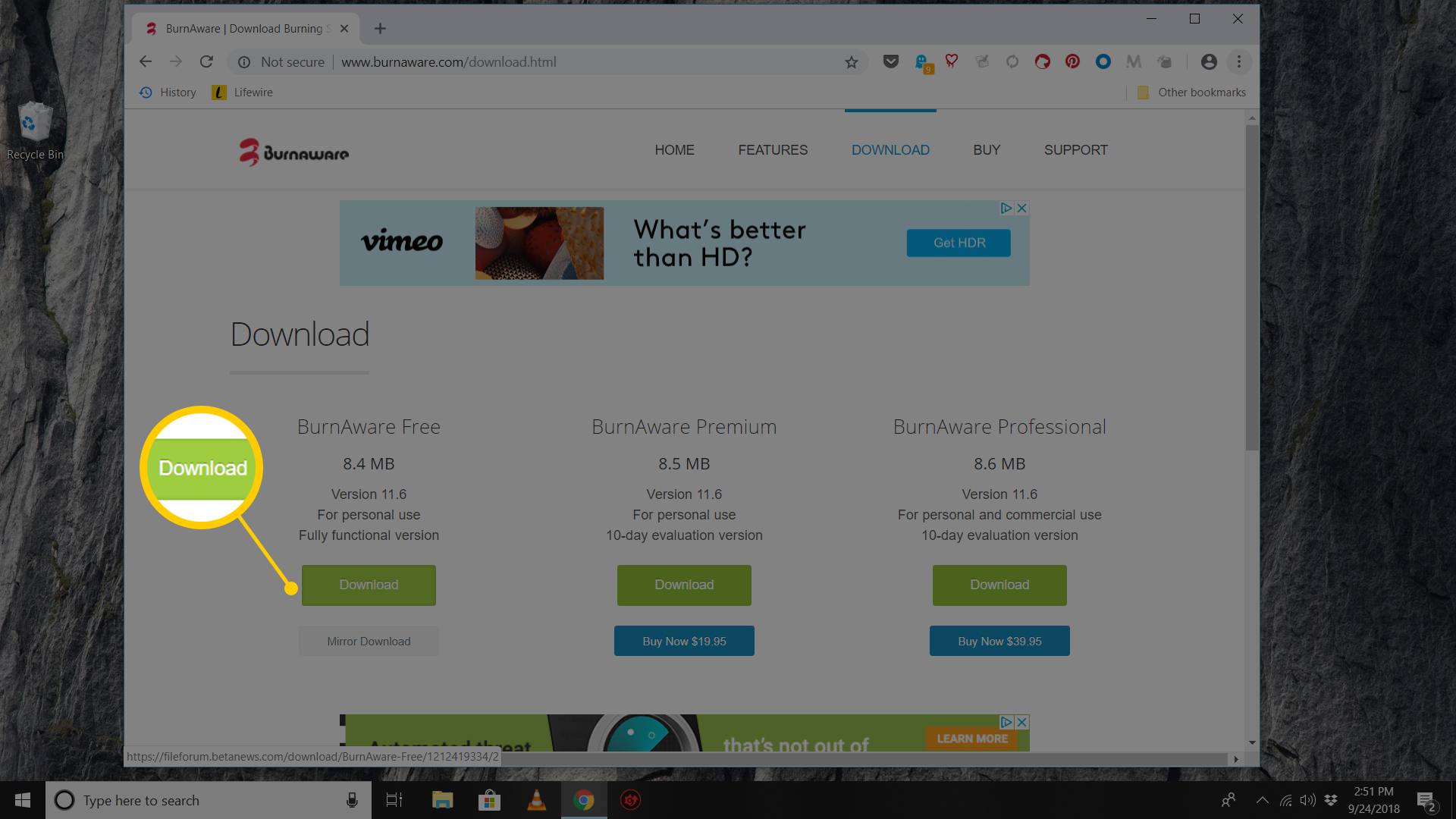
Task: Open VLC media player from the taskbar
Action: point(536,800)
